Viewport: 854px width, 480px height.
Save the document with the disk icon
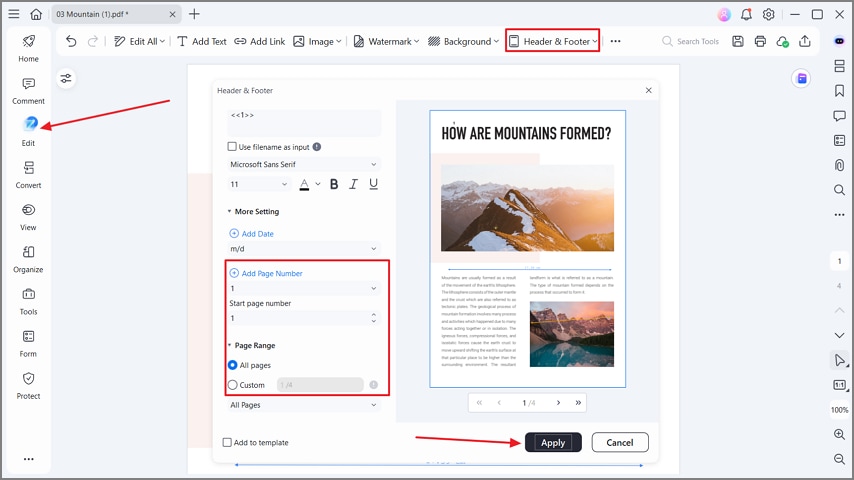738,41
